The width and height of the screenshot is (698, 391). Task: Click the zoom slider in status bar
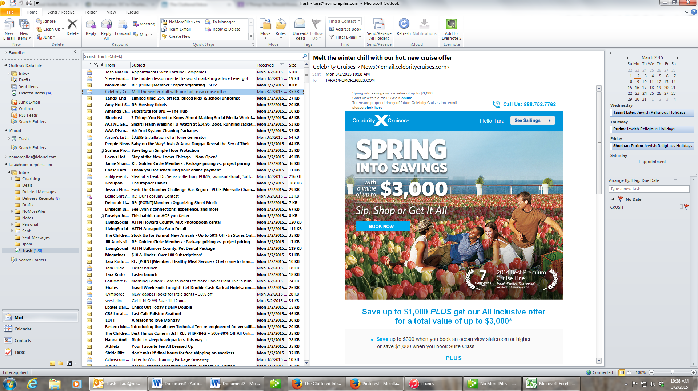click(x=672, y=372)
